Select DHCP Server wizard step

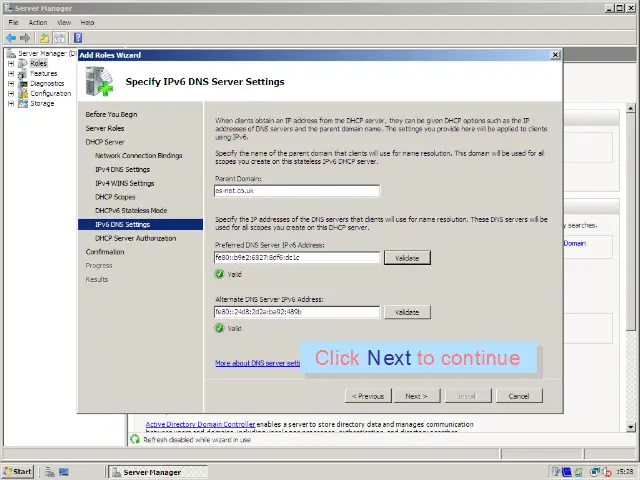point(105,142)
